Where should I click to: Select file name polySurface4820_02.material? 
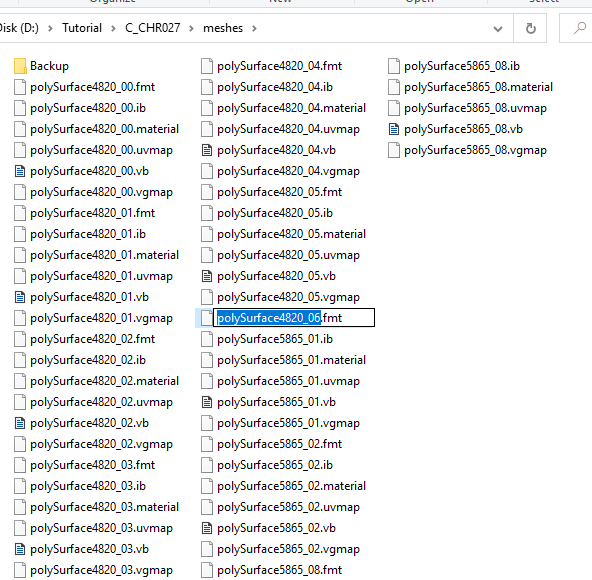tap(105, 381)
